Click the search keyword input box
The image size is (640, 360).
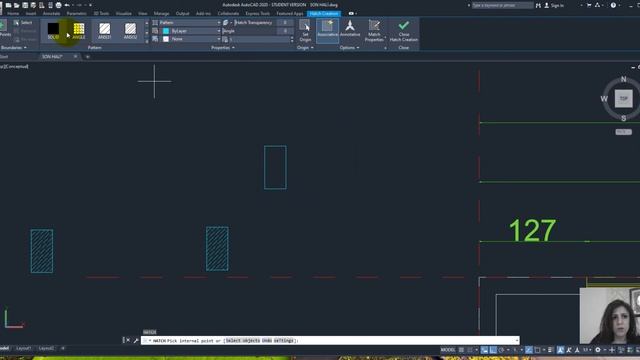(502, 5)
